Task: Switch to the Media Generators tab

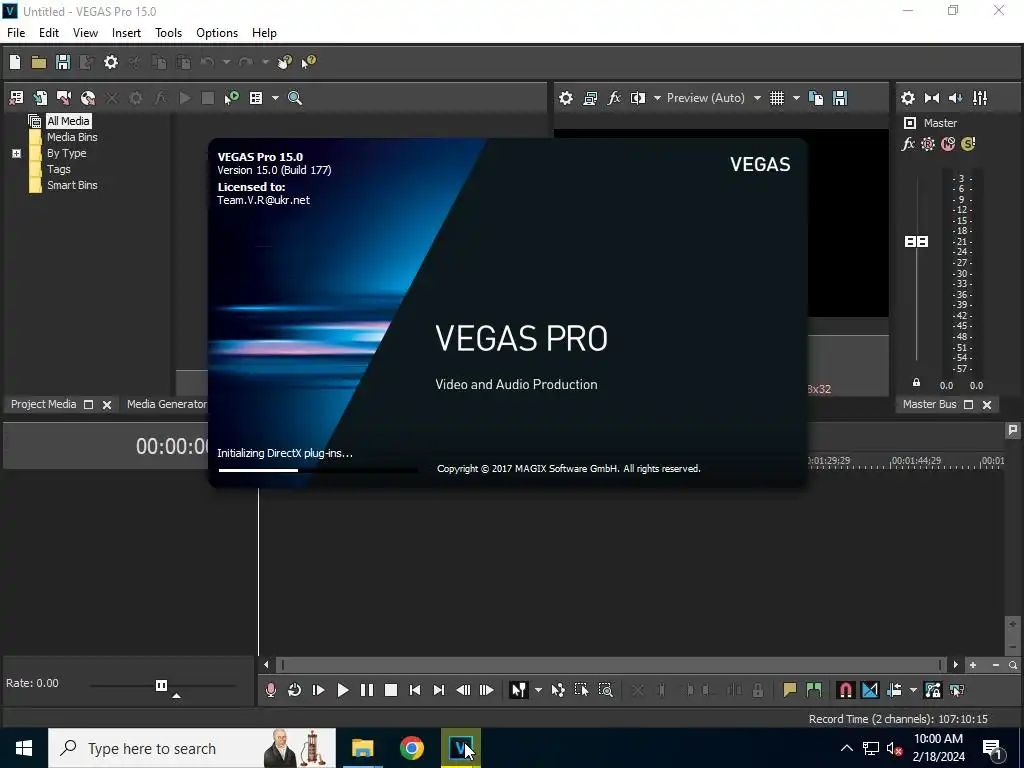Action: click(x=167, y=404)
